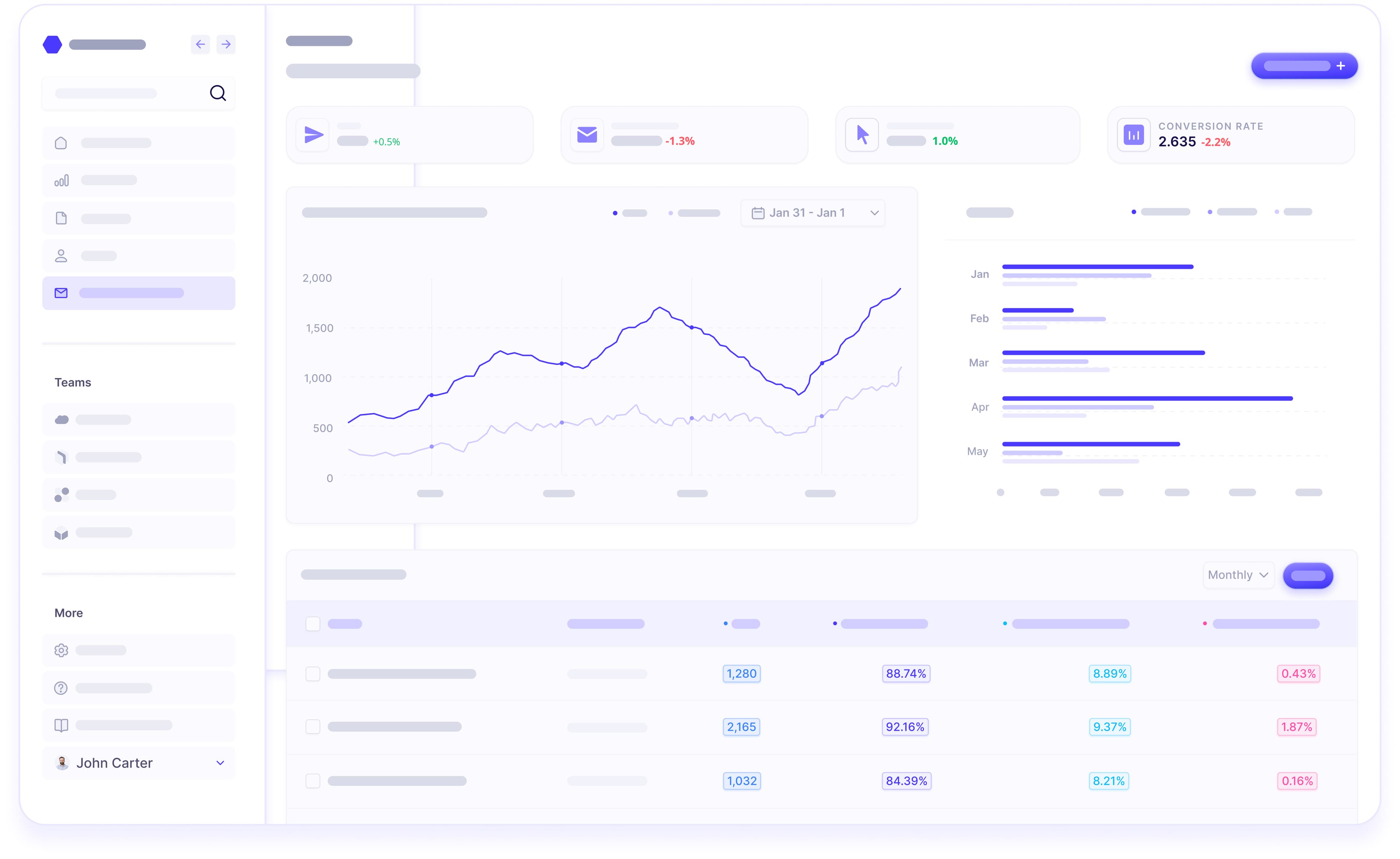1400x859 pixels.
Task: Check the checkbox on the 1,280 row
Action: (313, 674)
